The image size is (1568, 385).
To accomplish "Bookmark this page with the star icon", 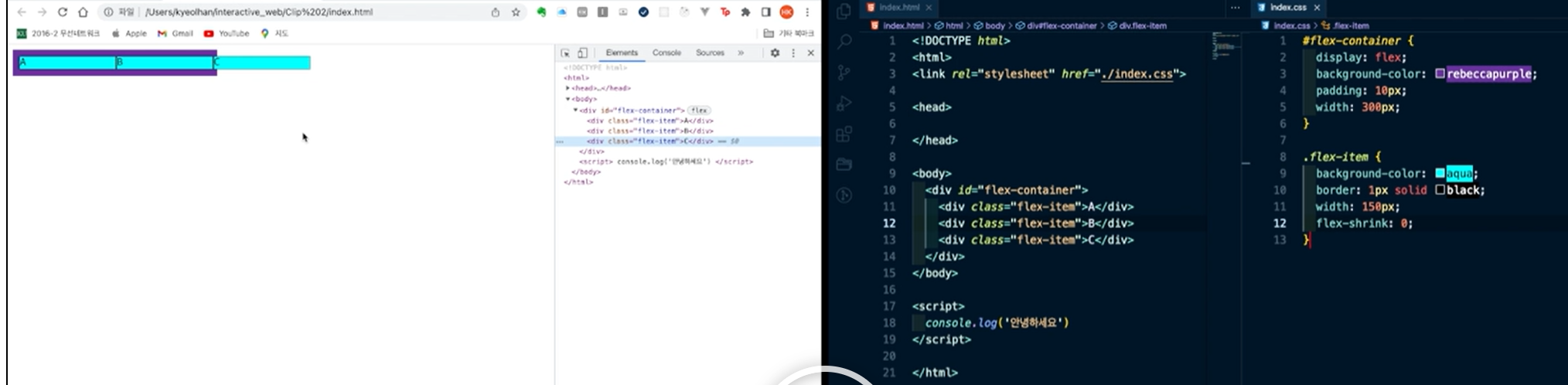I will 516,12.
